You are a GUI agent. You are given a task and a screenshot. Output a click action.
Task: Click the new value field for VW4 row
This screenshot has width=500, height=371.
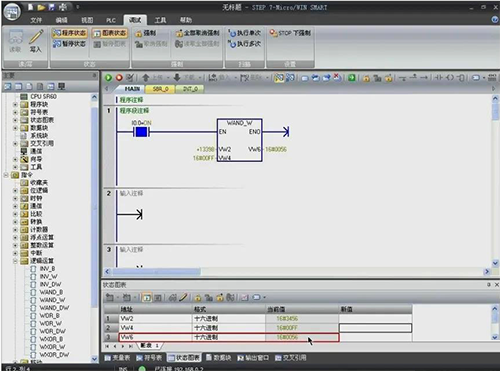375,328
